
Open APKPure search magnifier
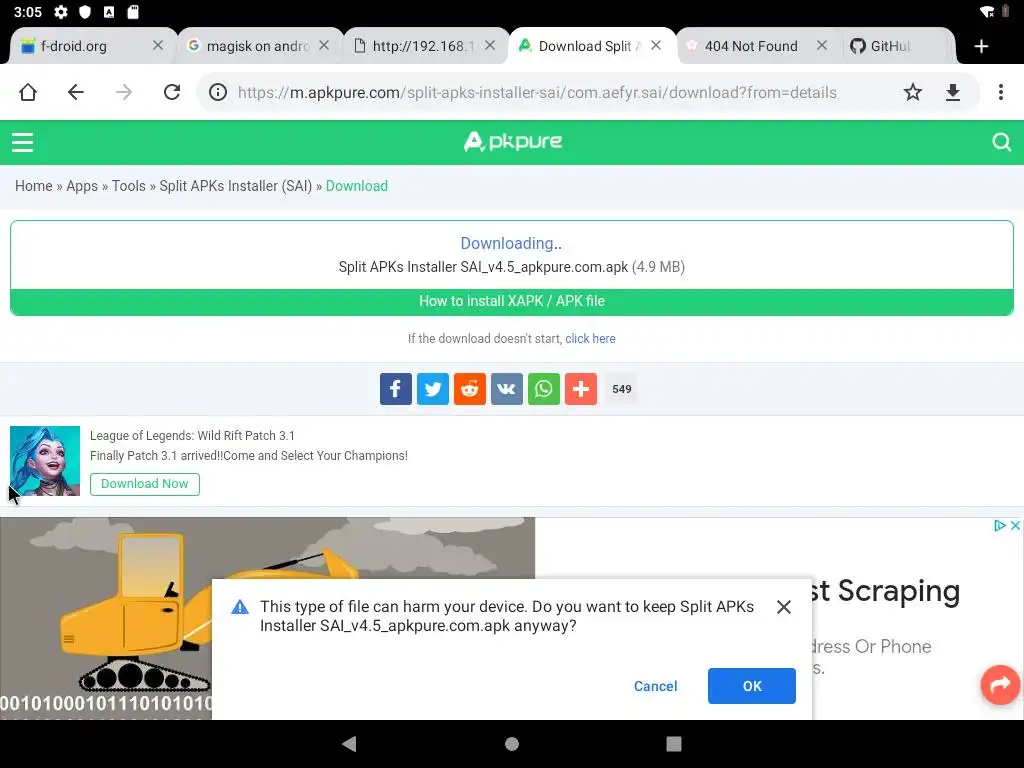(1001, 142)
